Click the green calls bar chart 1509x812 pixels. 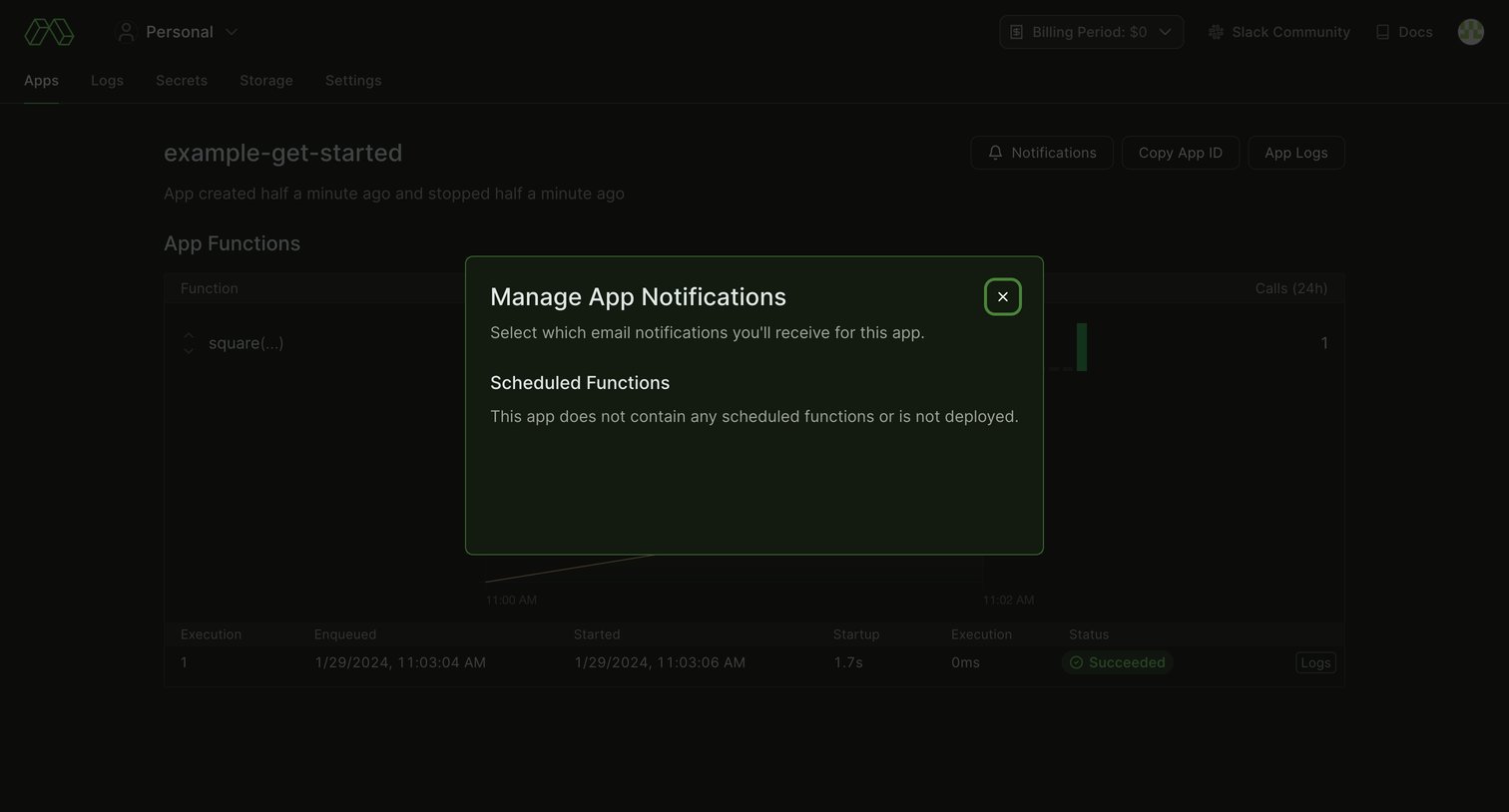[x=1082, y=347]
